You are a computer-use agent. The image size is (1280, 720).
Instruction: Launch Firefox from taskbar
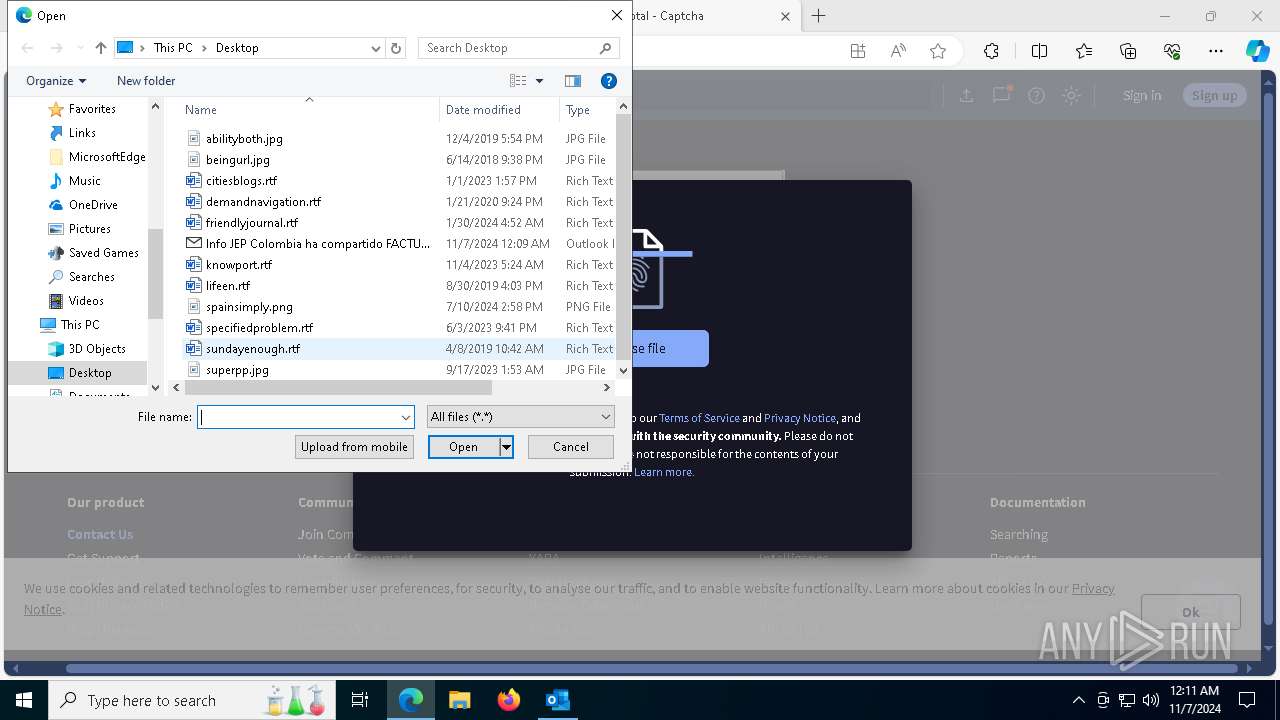pyautogui.click(x=509, y=700)
